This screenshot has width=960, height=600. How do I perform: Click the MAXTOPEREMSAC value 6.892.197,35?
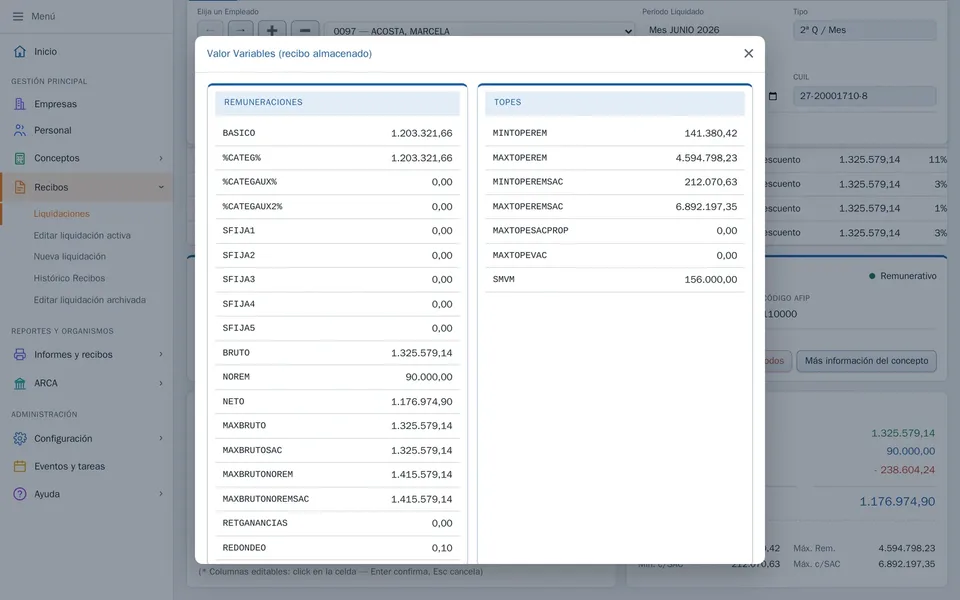coord(707,207)
